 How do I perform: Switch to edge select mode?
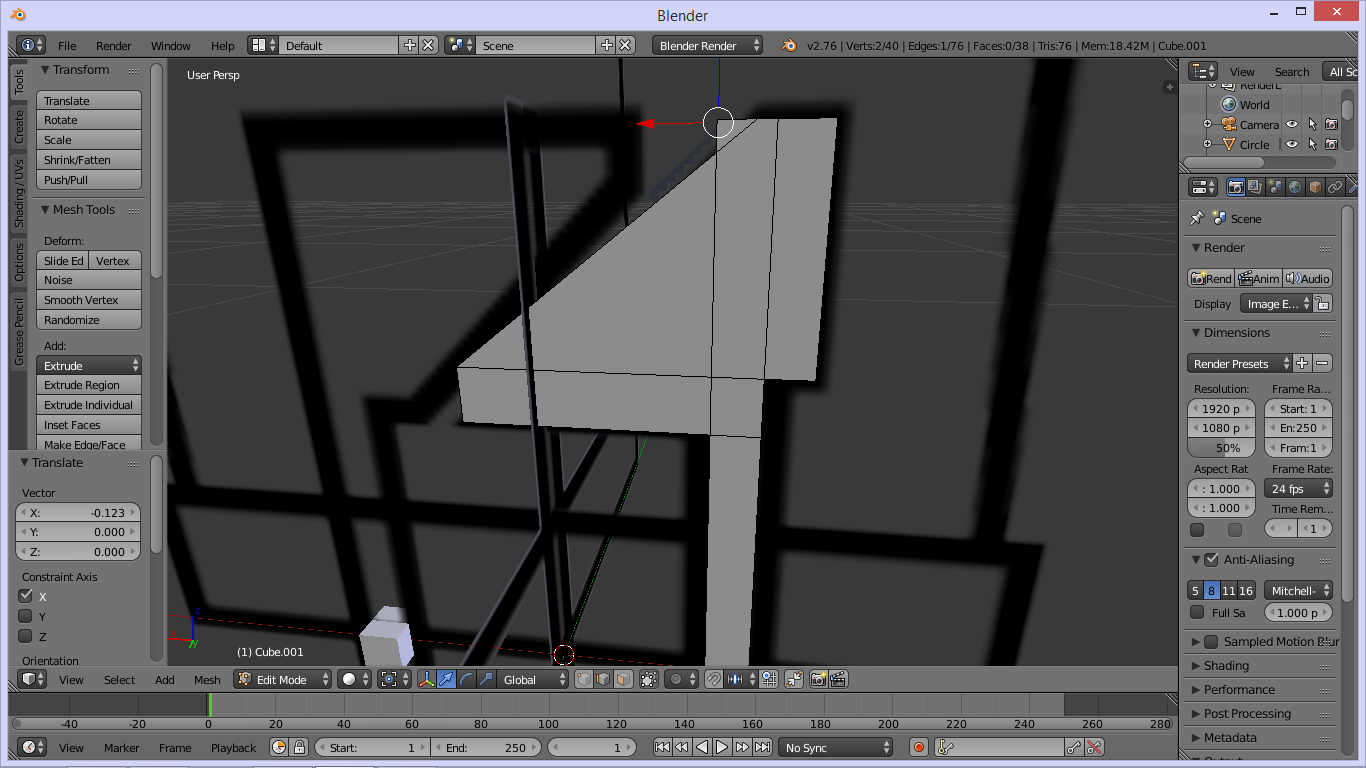coord(603,679)
